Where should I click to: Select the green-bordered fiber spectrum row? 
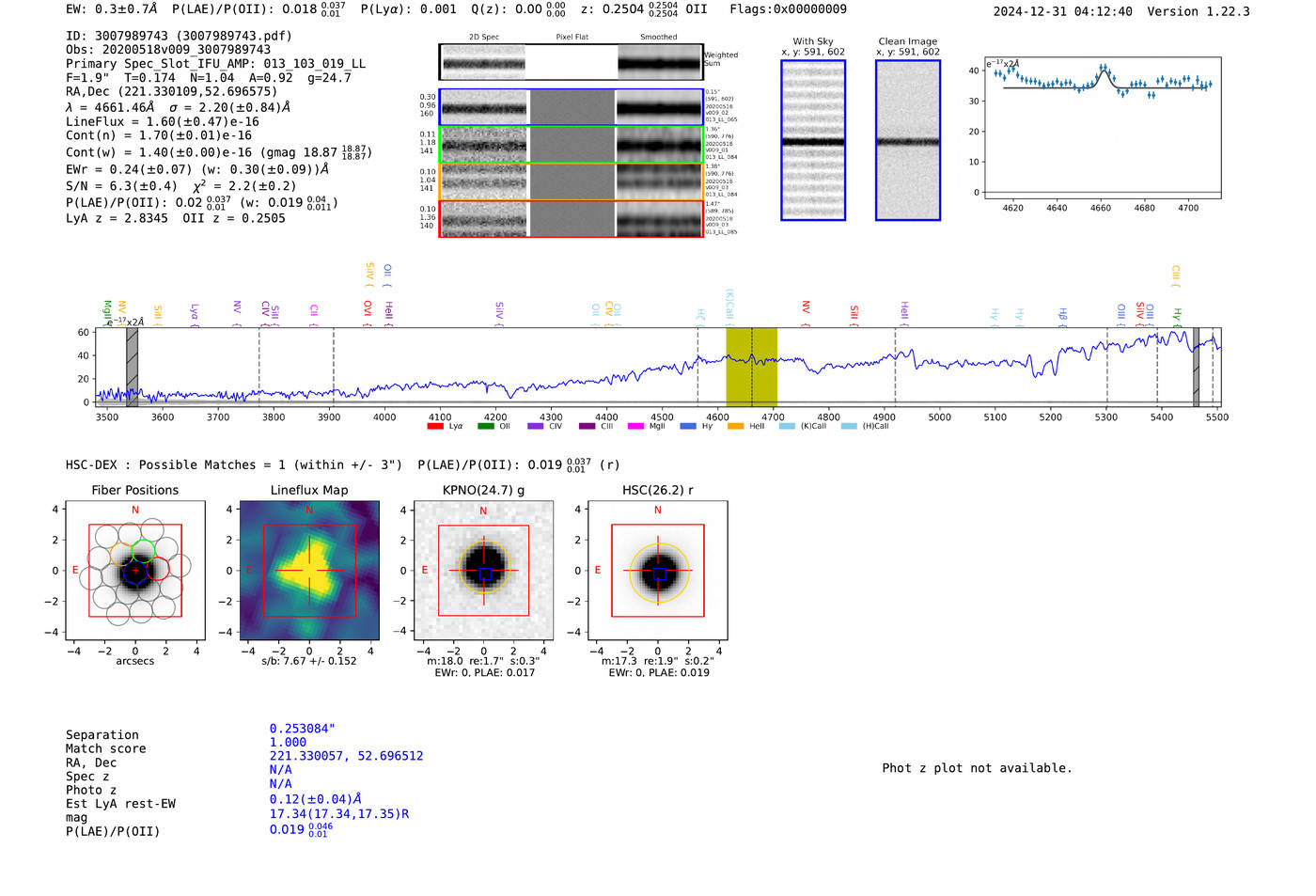pyautogui.click(x=571, y=145)
